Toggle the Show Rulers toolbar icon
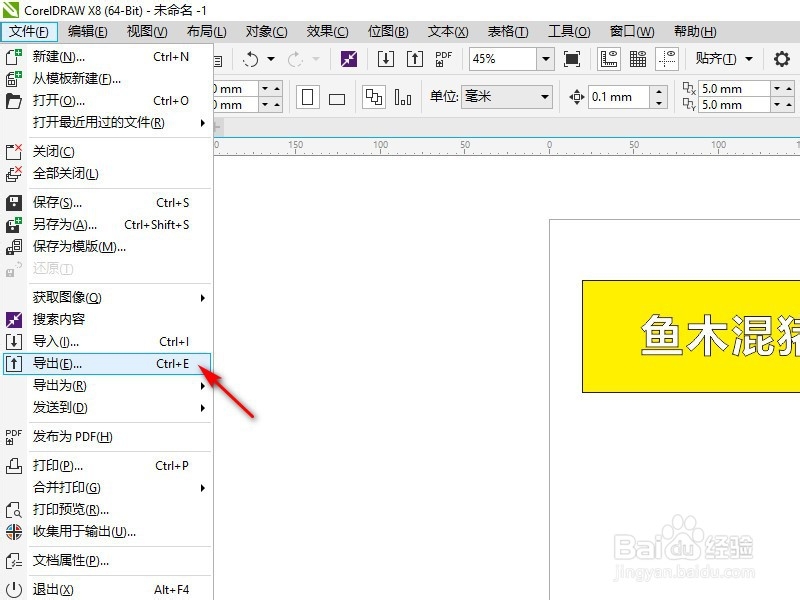 click(x=609, y=59)
